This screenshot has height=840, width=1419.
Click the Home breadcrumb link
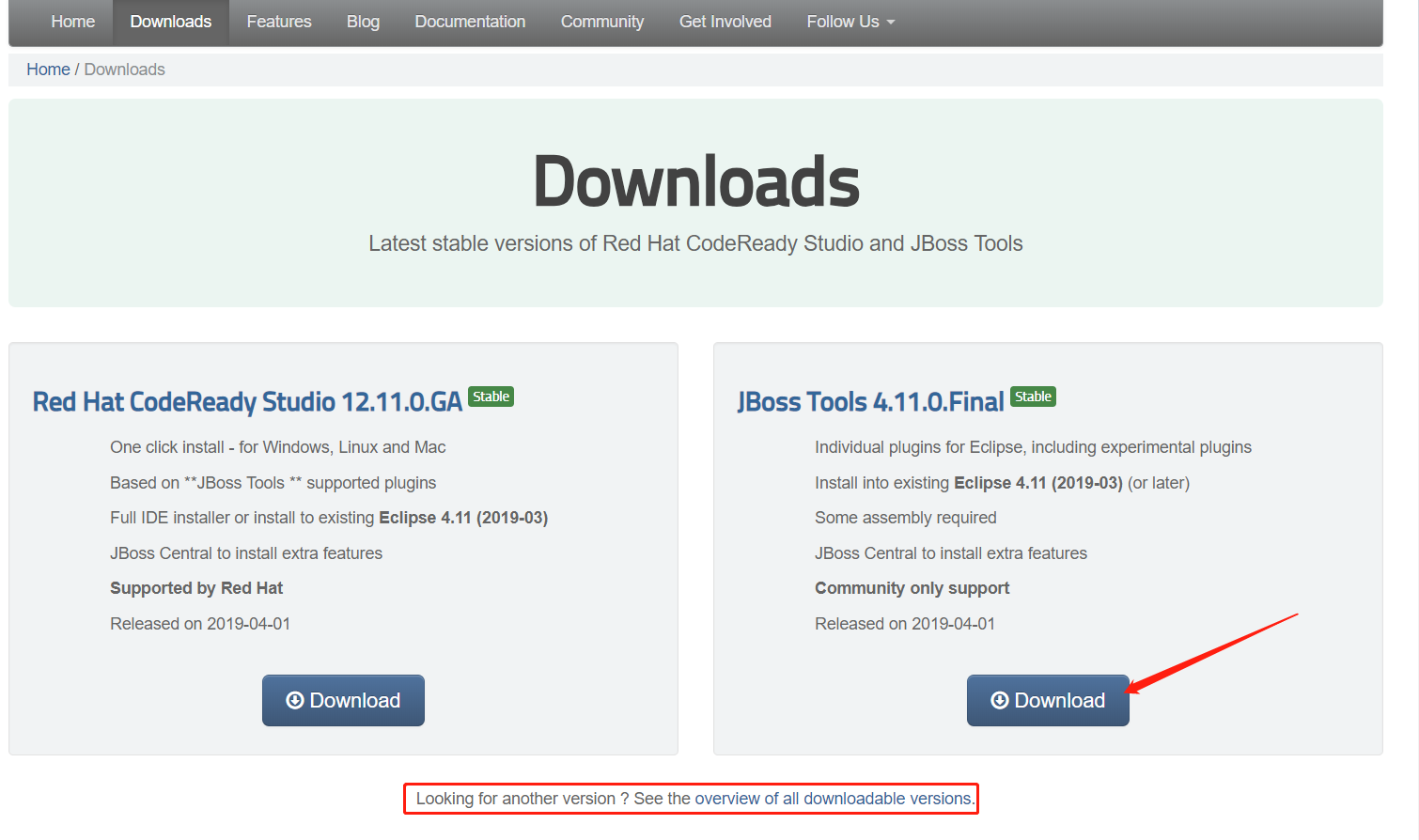click(x=48, y=70)
